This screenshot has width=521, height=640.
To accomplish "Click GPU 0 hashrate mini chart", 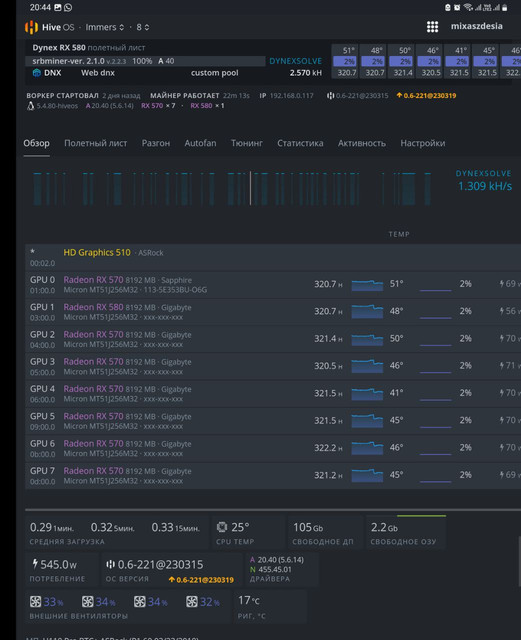I will [367, 284].
